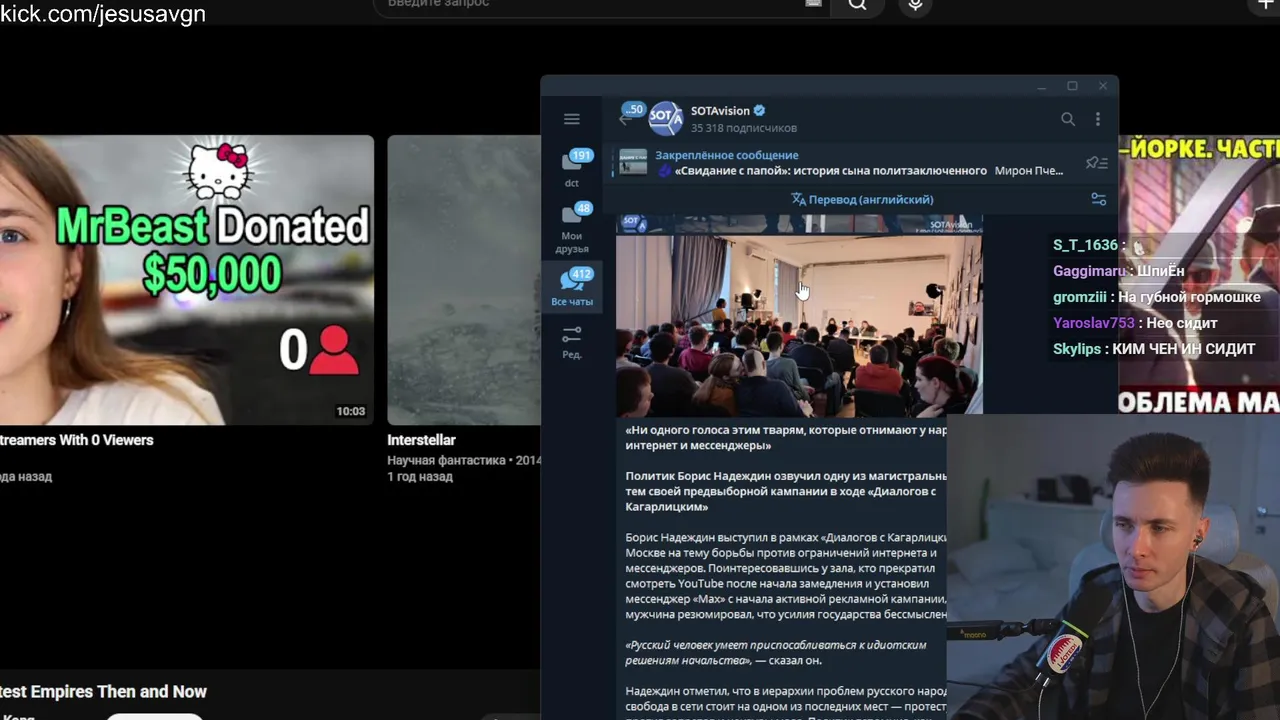
Task: Click chat username S_T_1636
Action: tap(1085, 245)
